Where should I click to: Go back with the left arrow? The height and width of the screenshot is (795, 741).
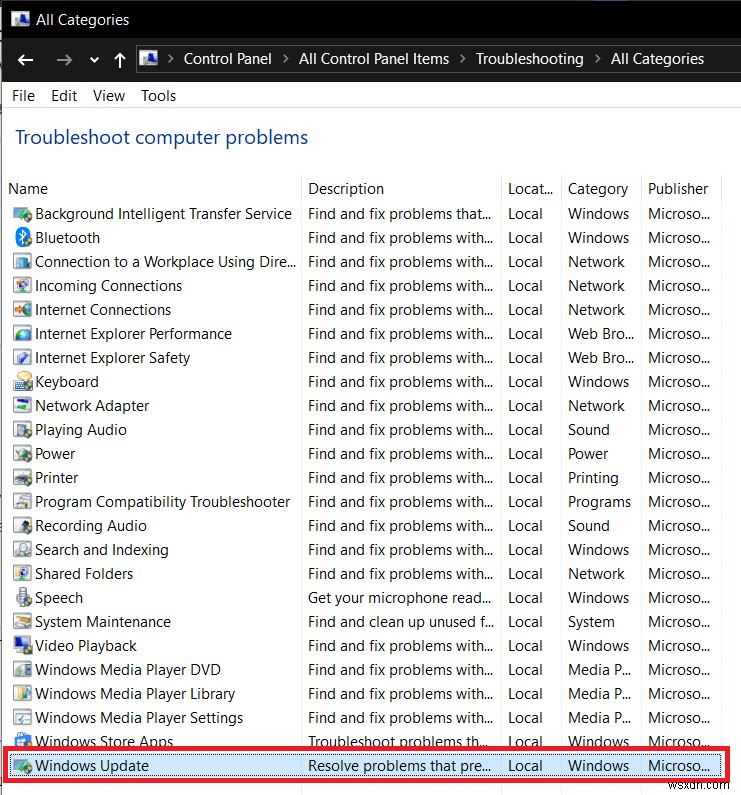pyautogui.click(x=25, y=60)
